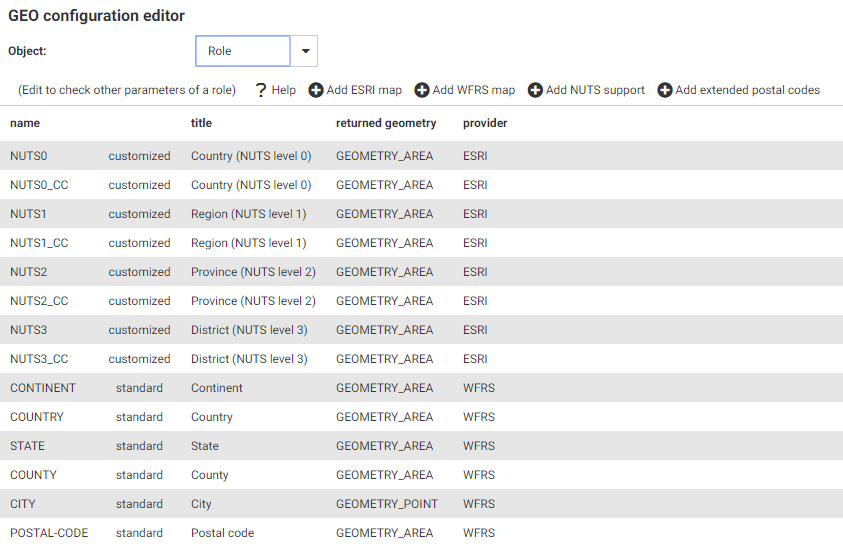Select the CITY role with GEOMETRY_POINT
This screenshot has width=843, height=555.
(x=23, y=504)
